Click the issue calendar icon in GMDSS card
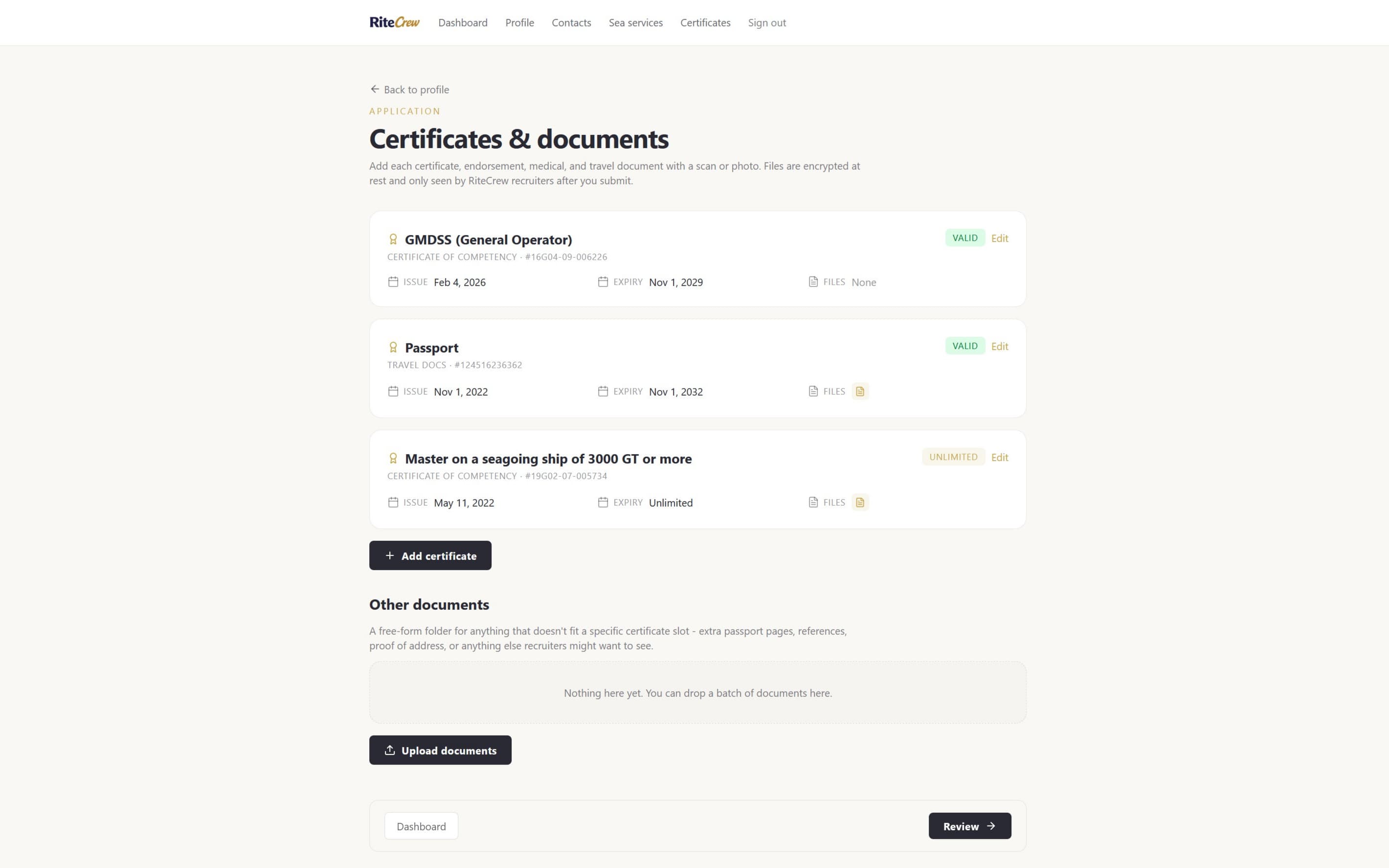1389x868 pixels. point(393,282)
